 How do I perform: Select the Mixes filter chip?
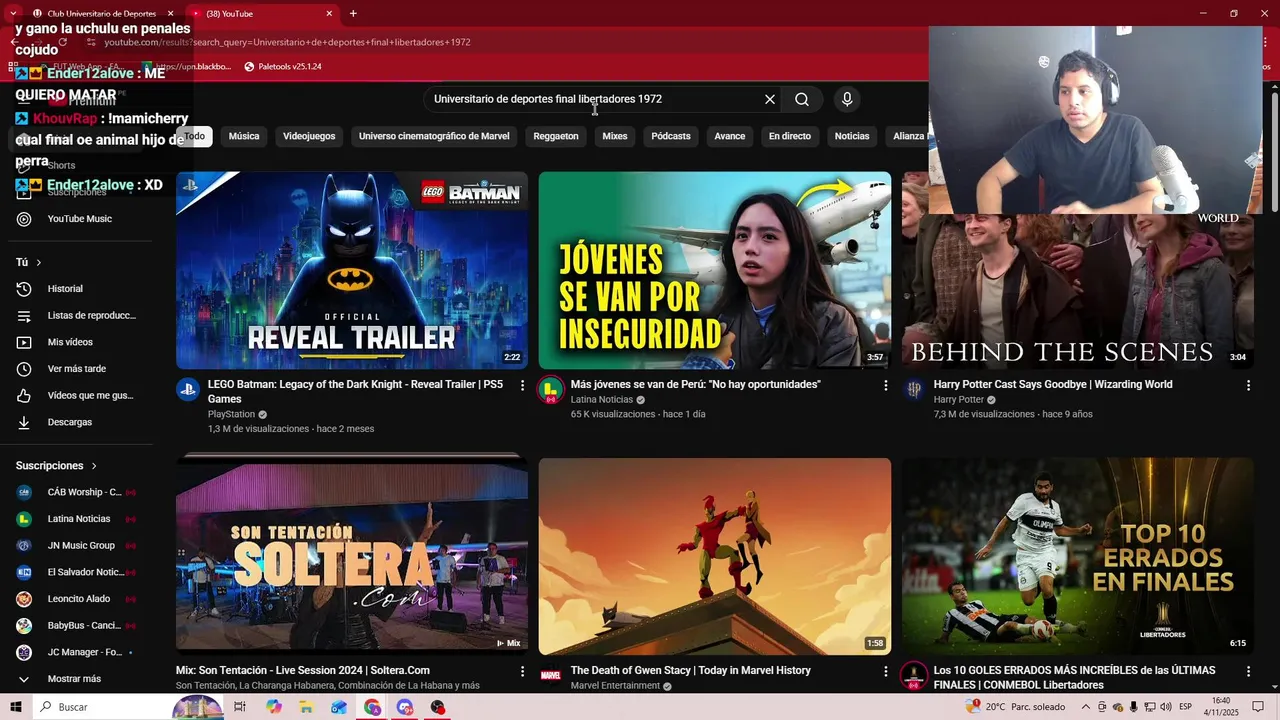pos(615,136)
